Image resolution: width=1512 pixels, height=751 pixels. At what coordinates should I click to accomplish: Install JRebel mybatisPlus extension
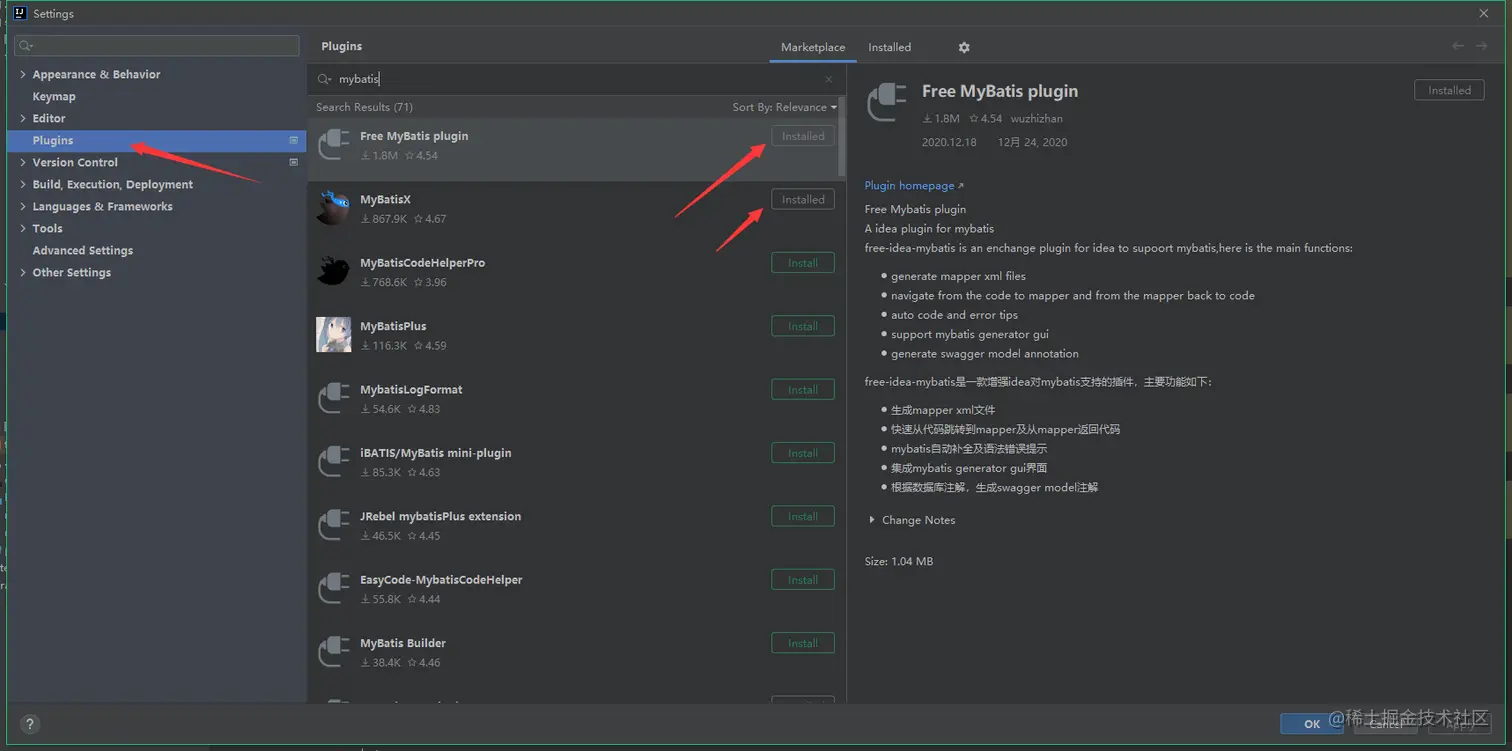coord(803,516)
